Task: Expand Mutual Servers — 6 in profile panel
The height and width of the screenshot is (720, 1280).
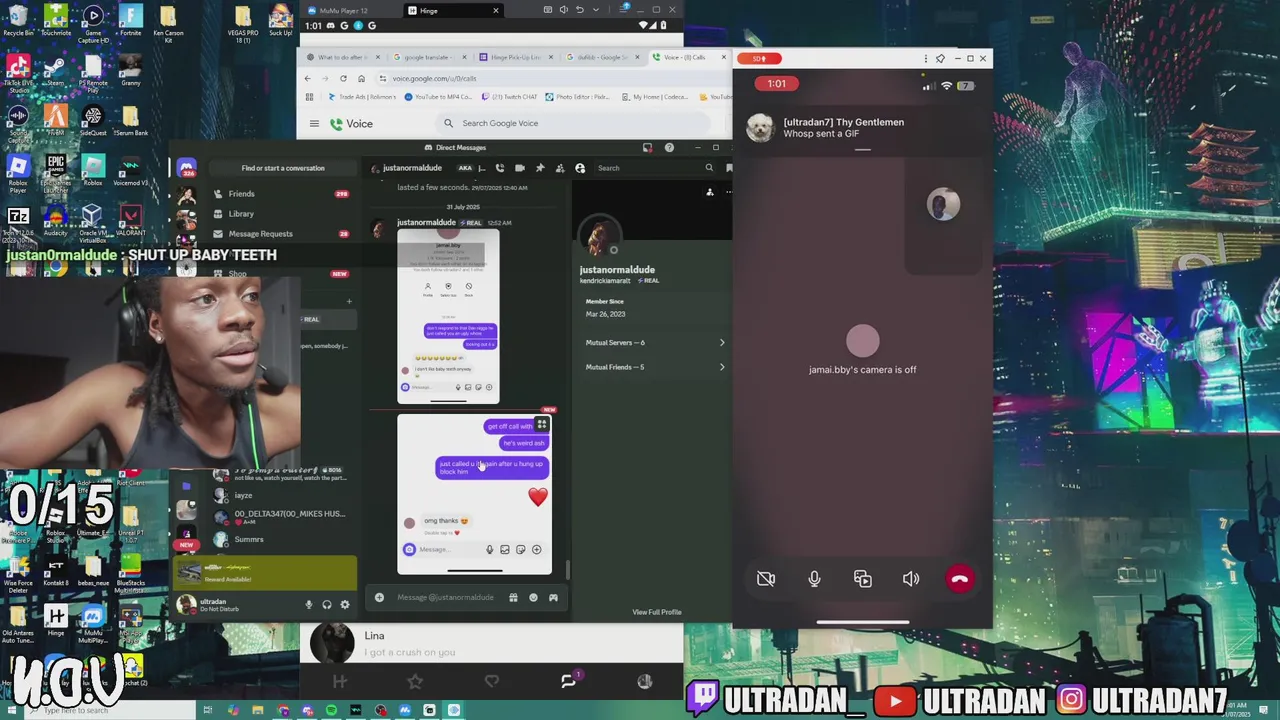Action: (x=655, y=343)
